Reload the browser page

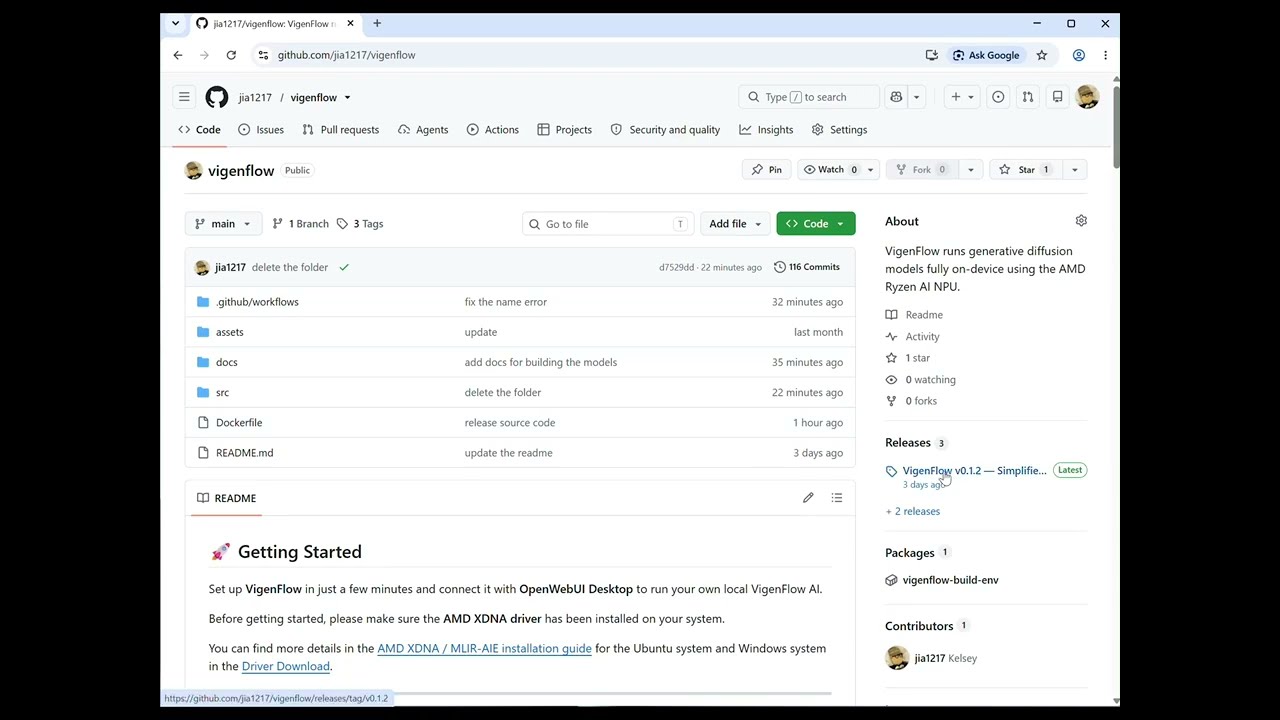pyautogui.click(x=231, y=55)
